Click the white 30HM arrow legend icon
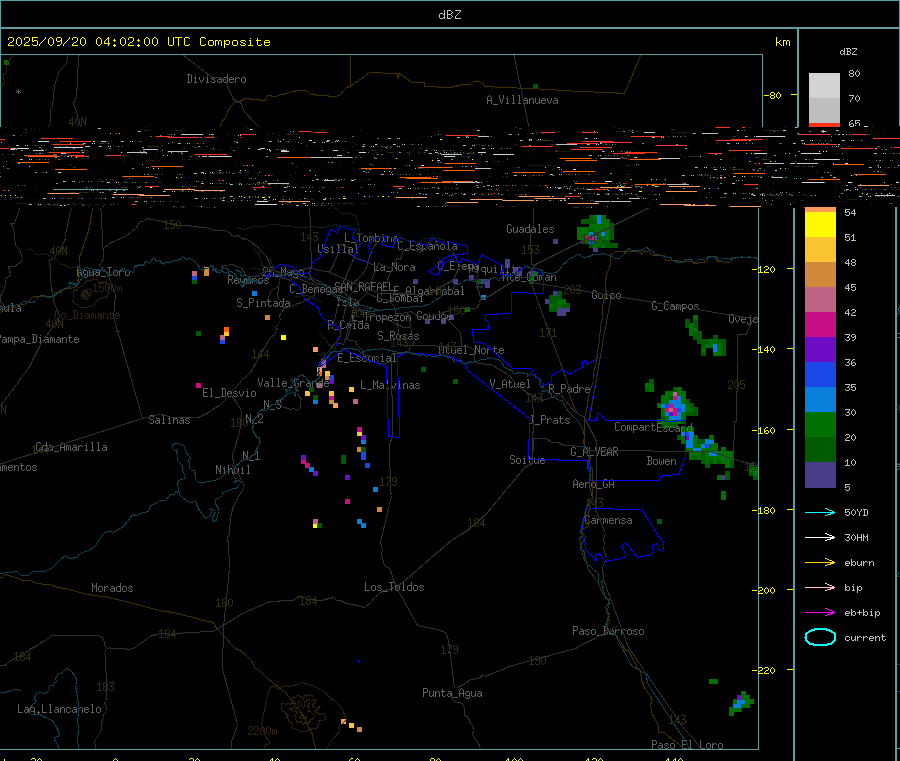900x761 pixels. point(820,537)
